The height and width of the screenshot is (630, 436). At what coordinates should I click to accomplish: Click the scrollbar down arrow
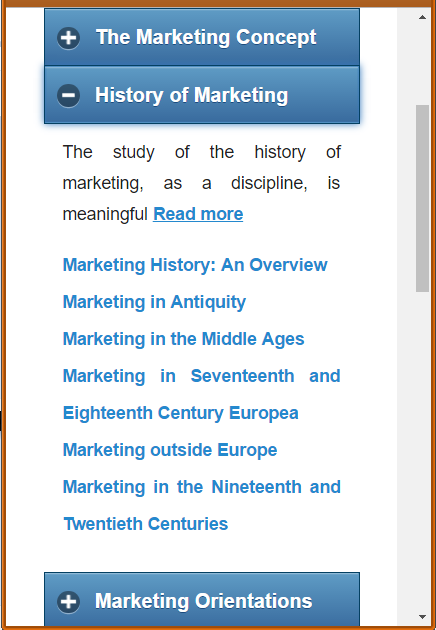[422, 616]
